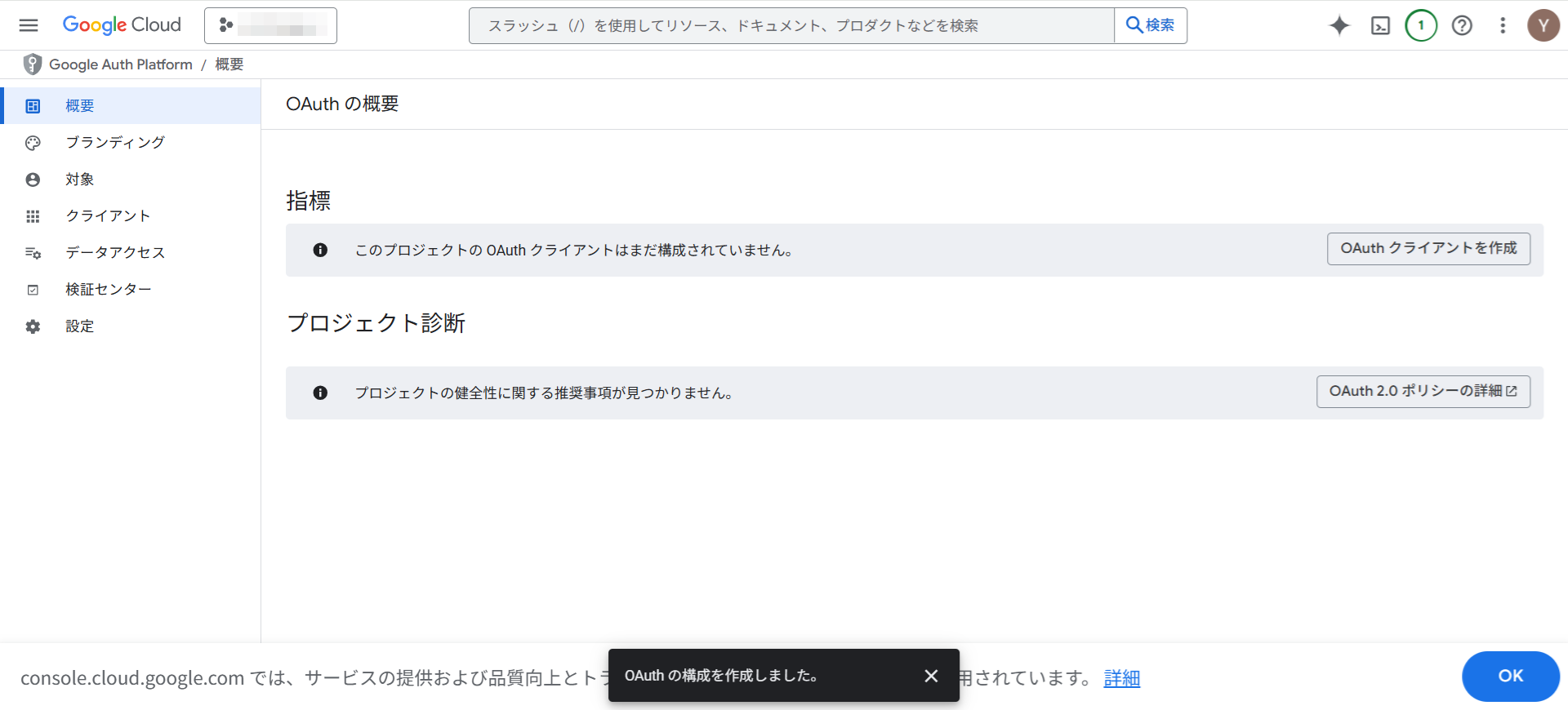
Task: Open データアクセス sidebar item
Action: coord(115,253)
